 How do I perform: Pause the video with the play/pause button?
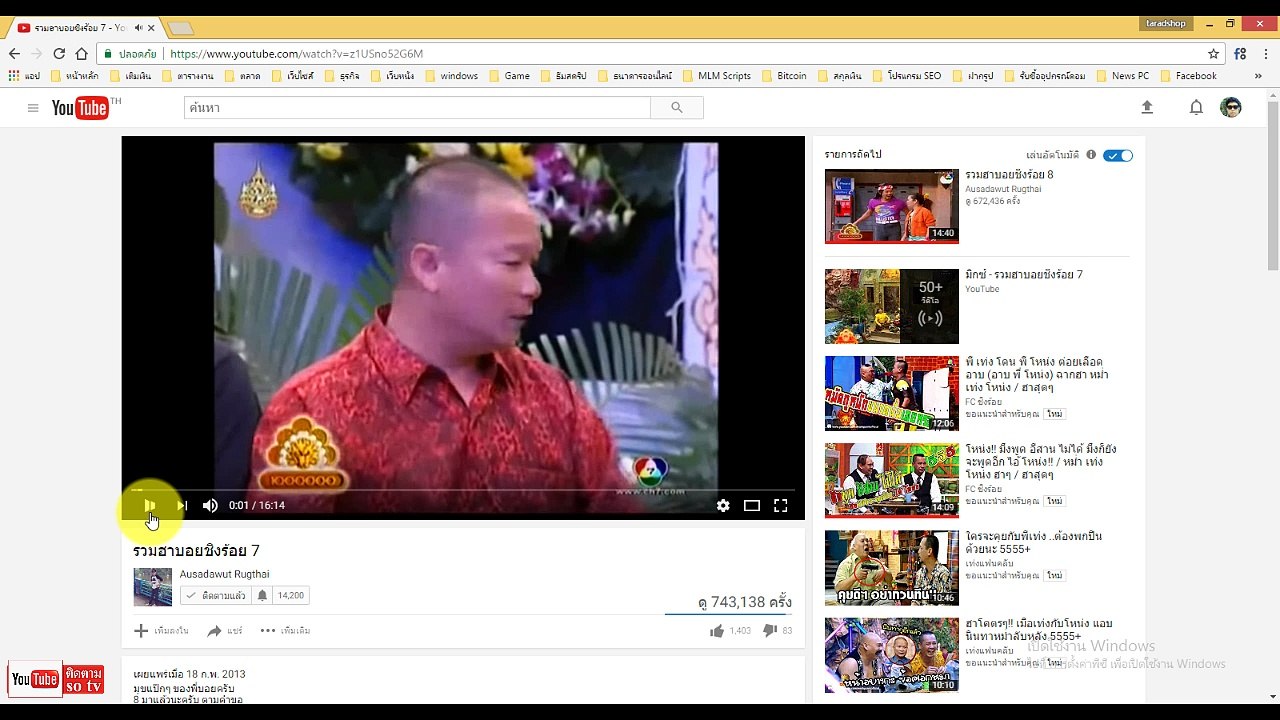click(x=149, y=505)
